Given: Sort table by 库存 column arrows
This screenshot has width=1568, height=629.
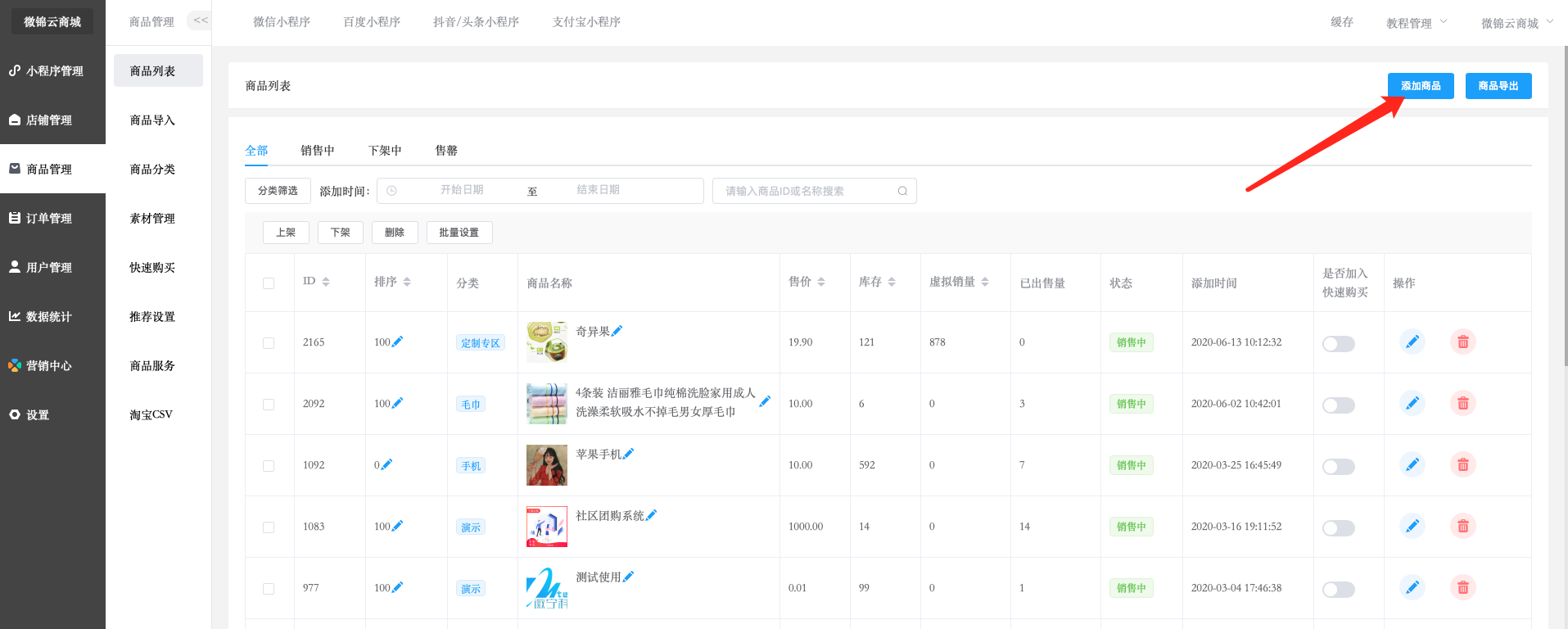Looking at the screenshot, I should 892,282.
